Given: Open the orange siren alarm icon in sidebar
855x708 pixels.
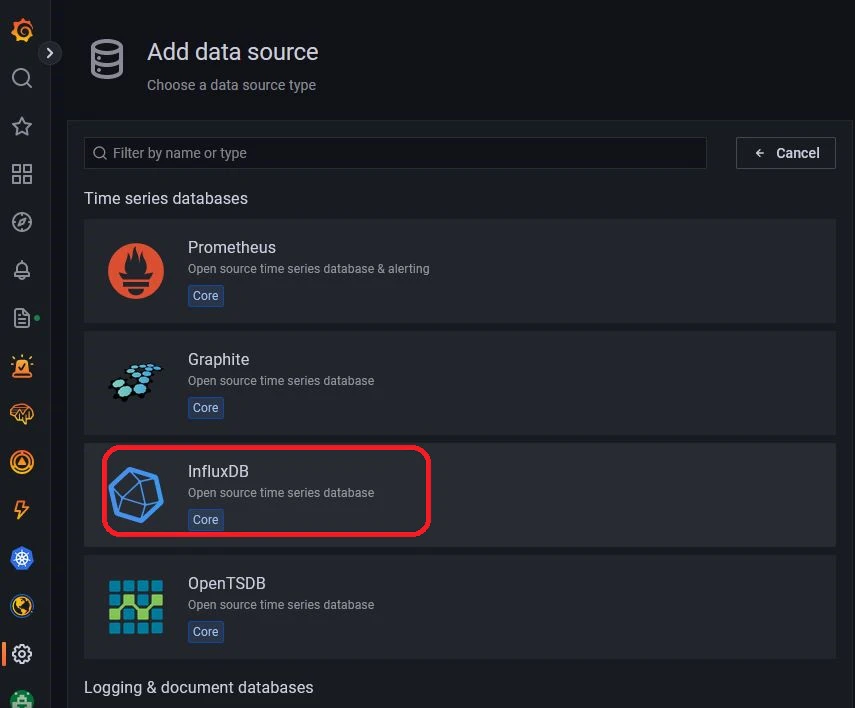Looking at the screenshot, I should 22,366.
